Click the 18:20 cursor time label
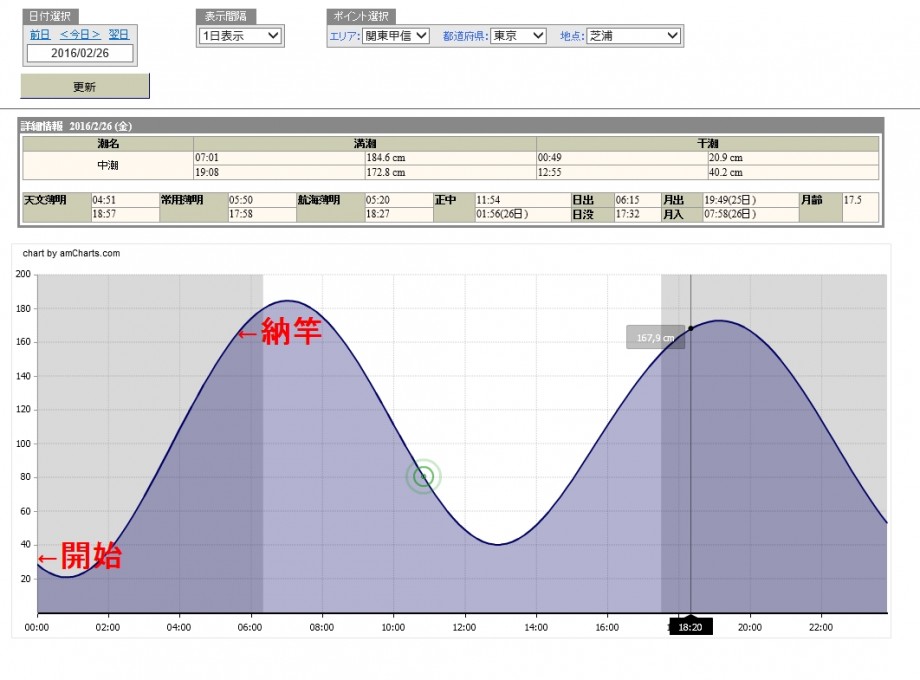The height and width of the screenshot is (680, 920). coord(691,627)
